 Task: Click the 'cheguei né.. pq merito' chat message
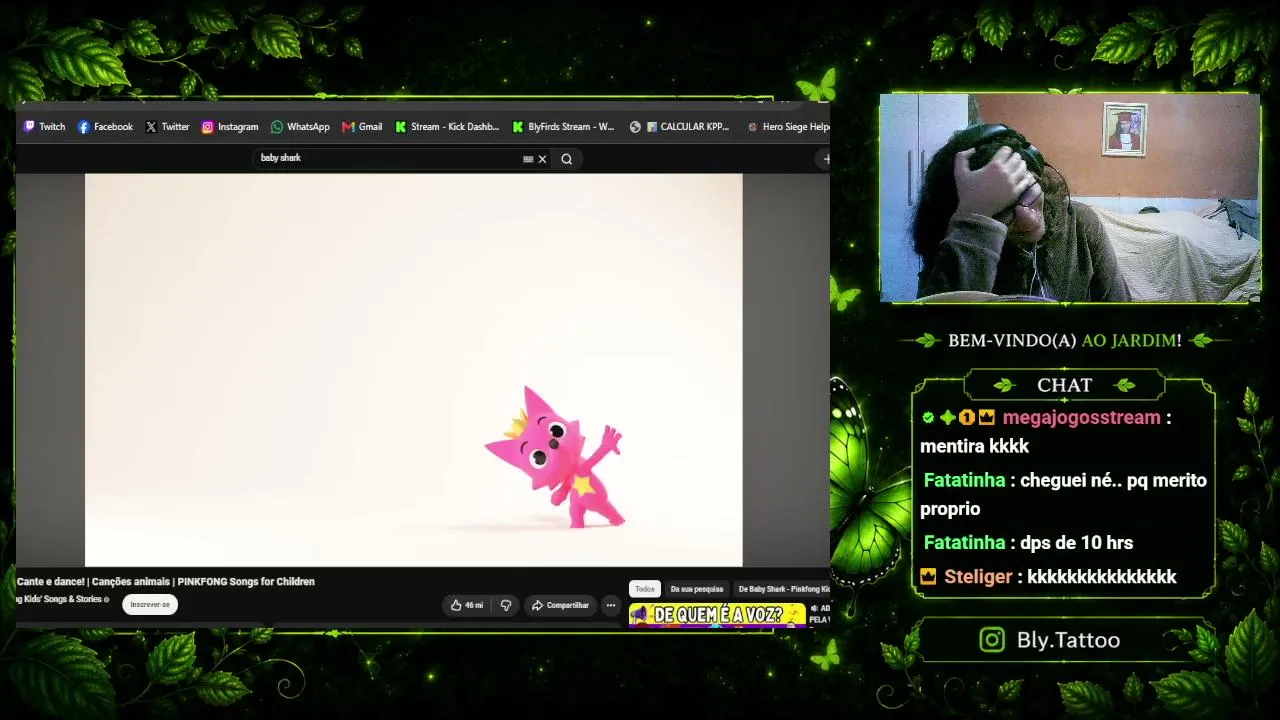coord(1063,494)
